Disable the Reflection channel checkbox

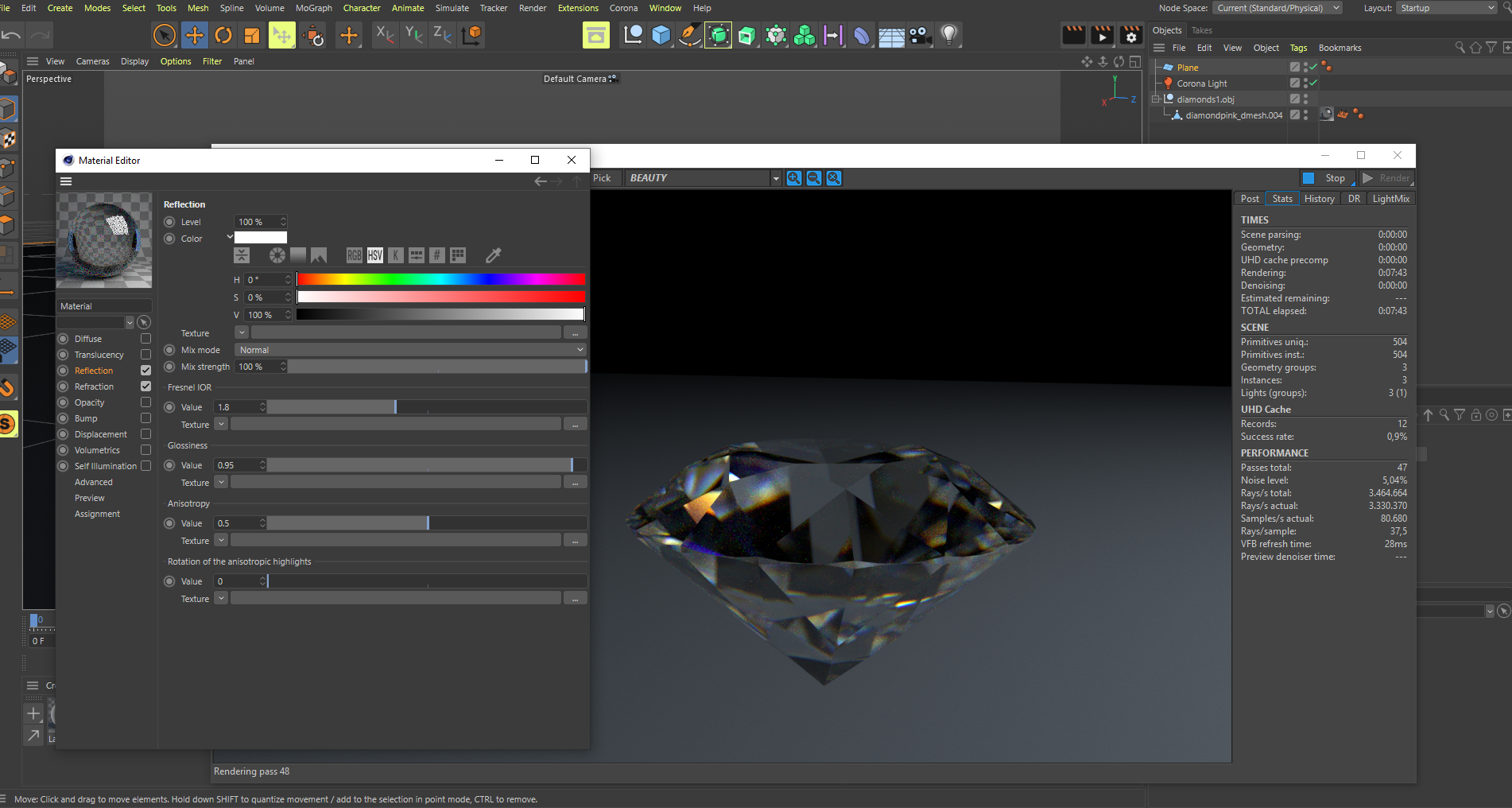click(x=145, y=371)
